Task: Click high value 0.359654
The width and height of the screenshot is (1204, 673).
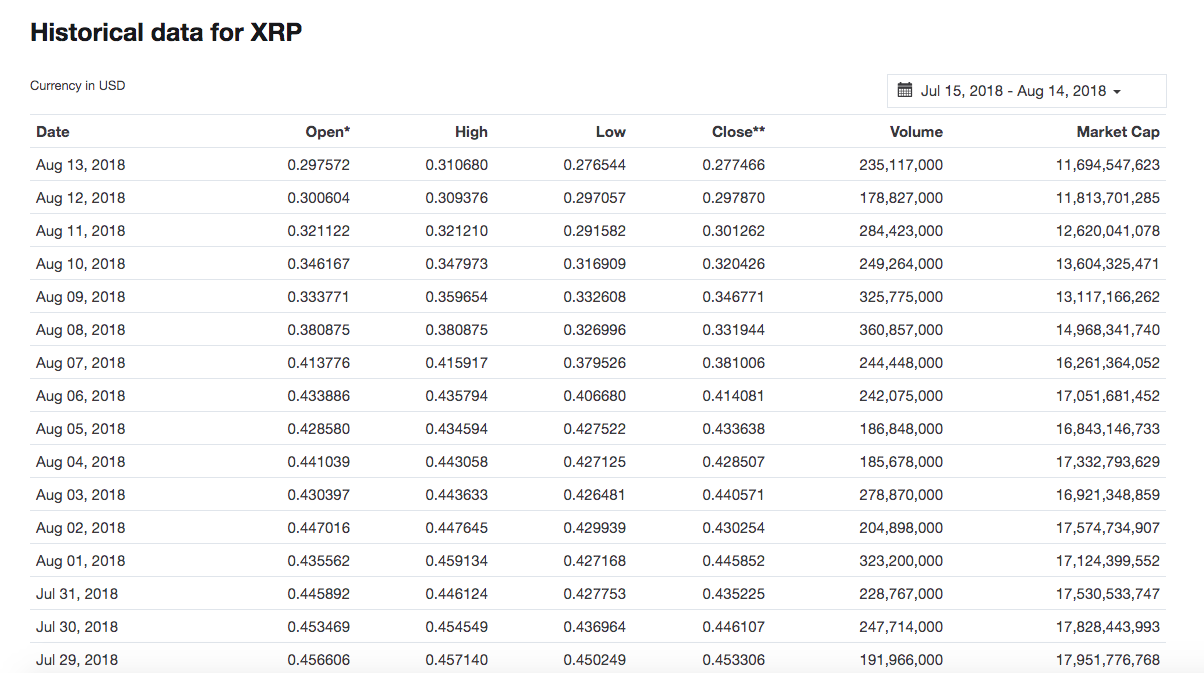Action: click(x=457, y=297)
